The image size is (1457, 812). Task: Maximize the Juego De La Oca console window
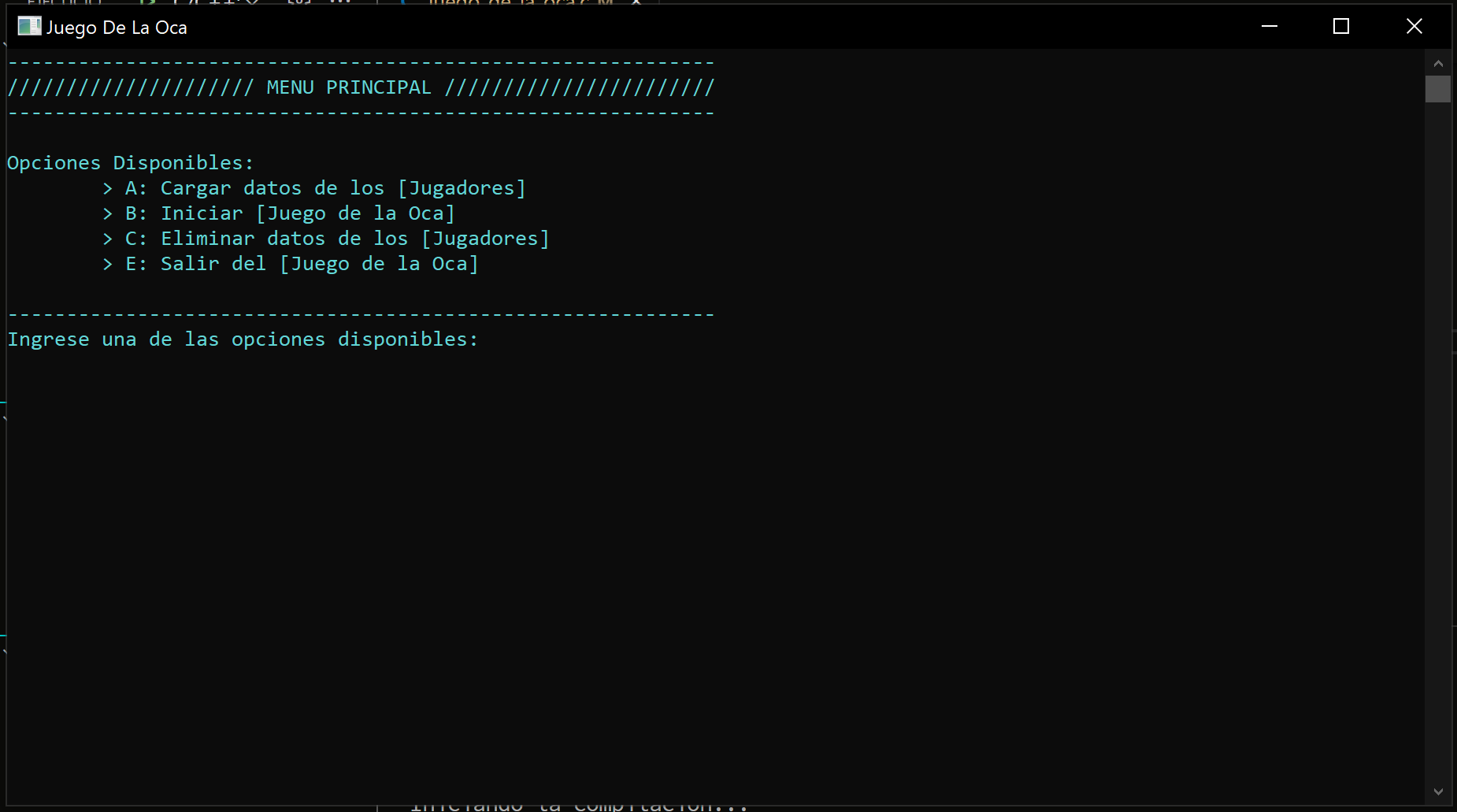[x=1341, y=26]
